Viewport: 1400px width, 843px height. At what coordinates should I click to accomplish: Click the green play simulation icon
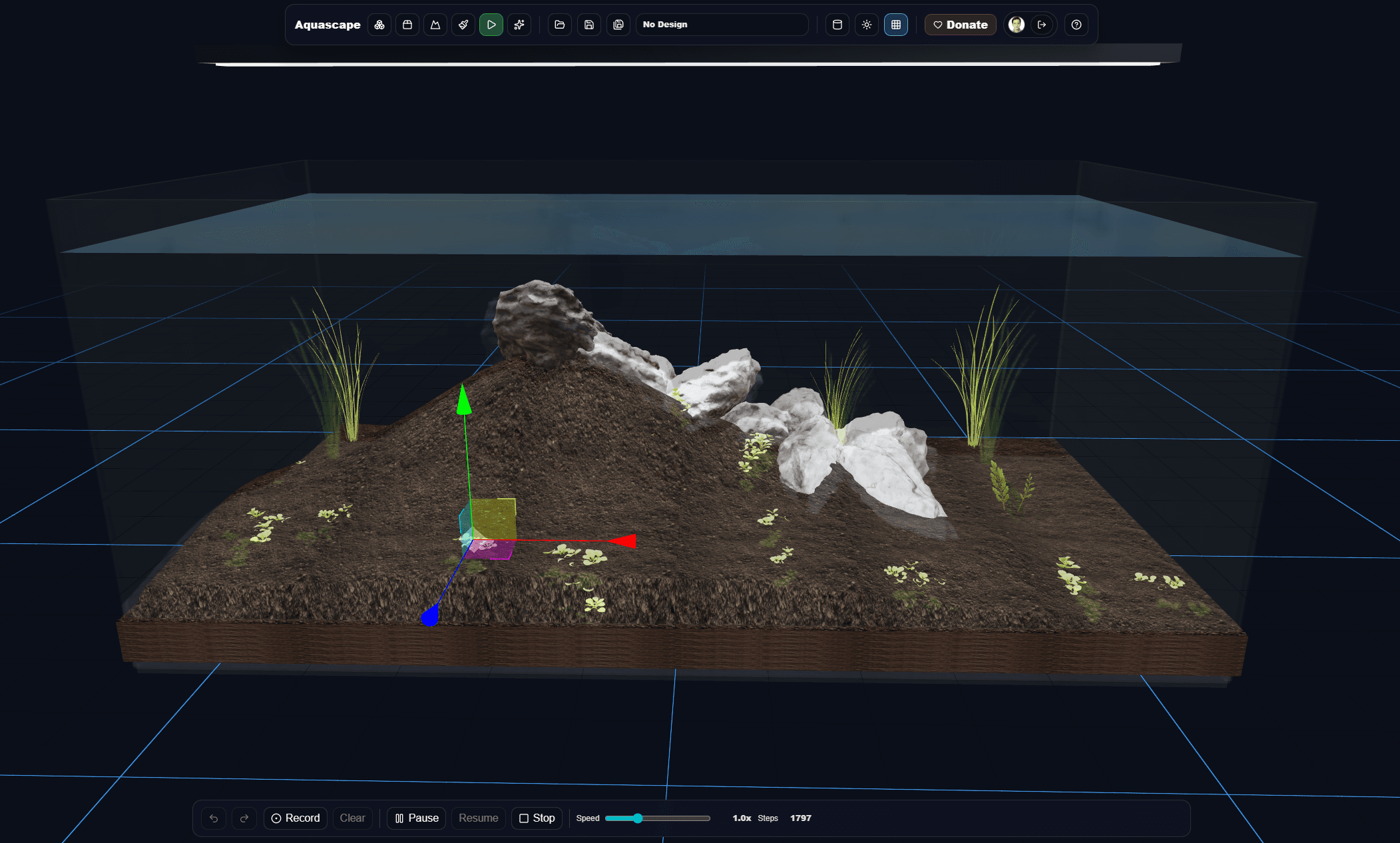[x=491, y=25]
